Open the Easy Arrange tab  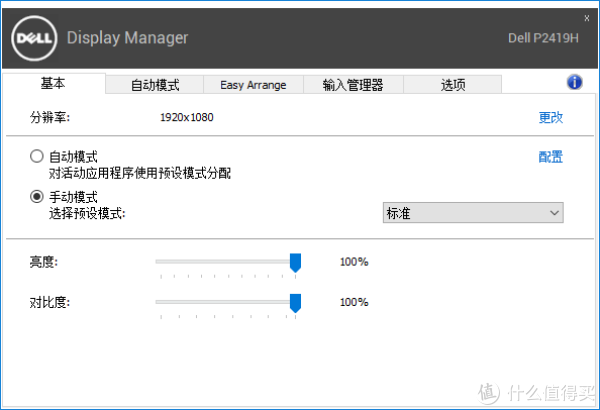coord(253,85)
